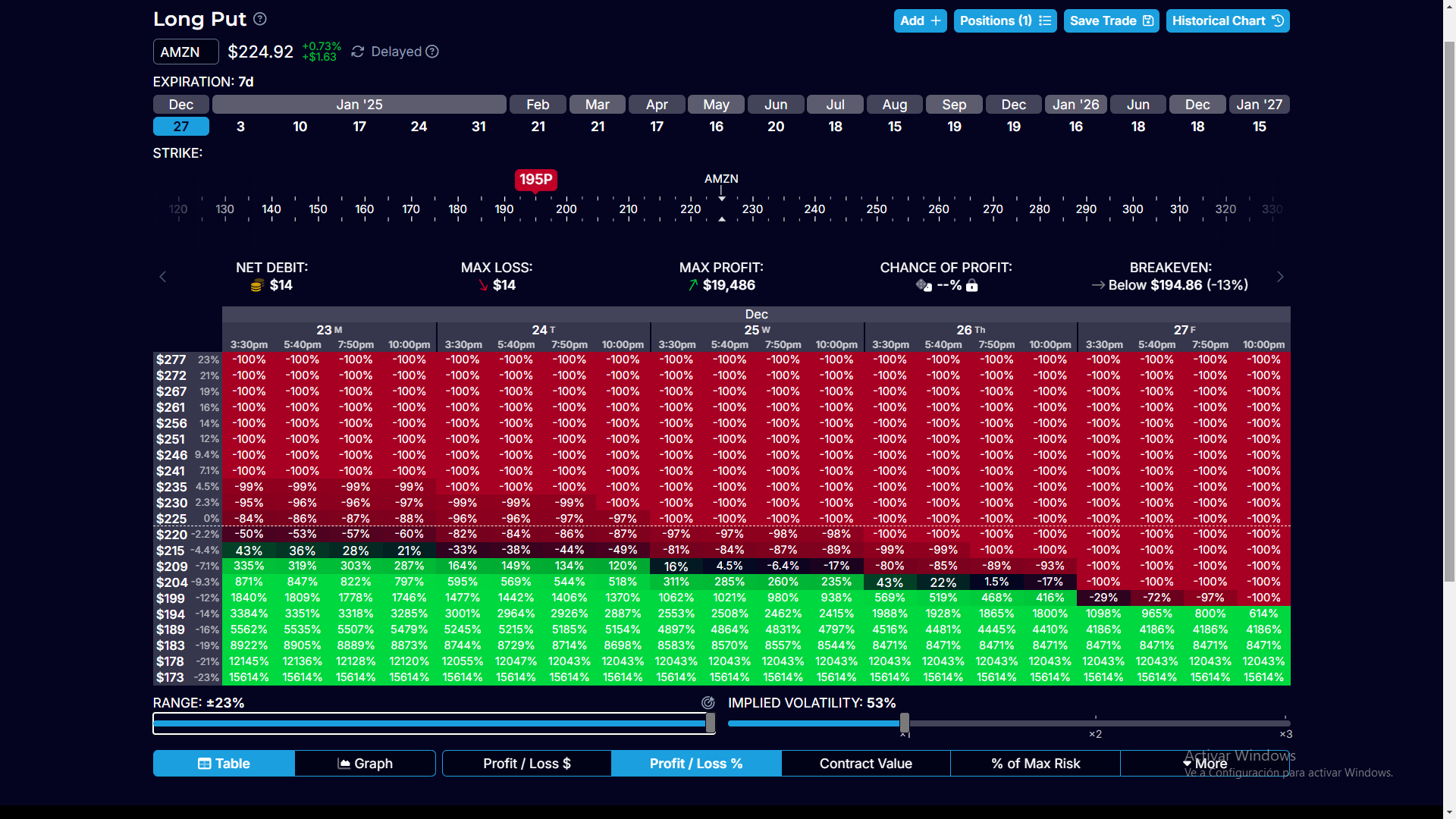Add a new leg with the Add button
1456x819 pixels.
[920, 21]
